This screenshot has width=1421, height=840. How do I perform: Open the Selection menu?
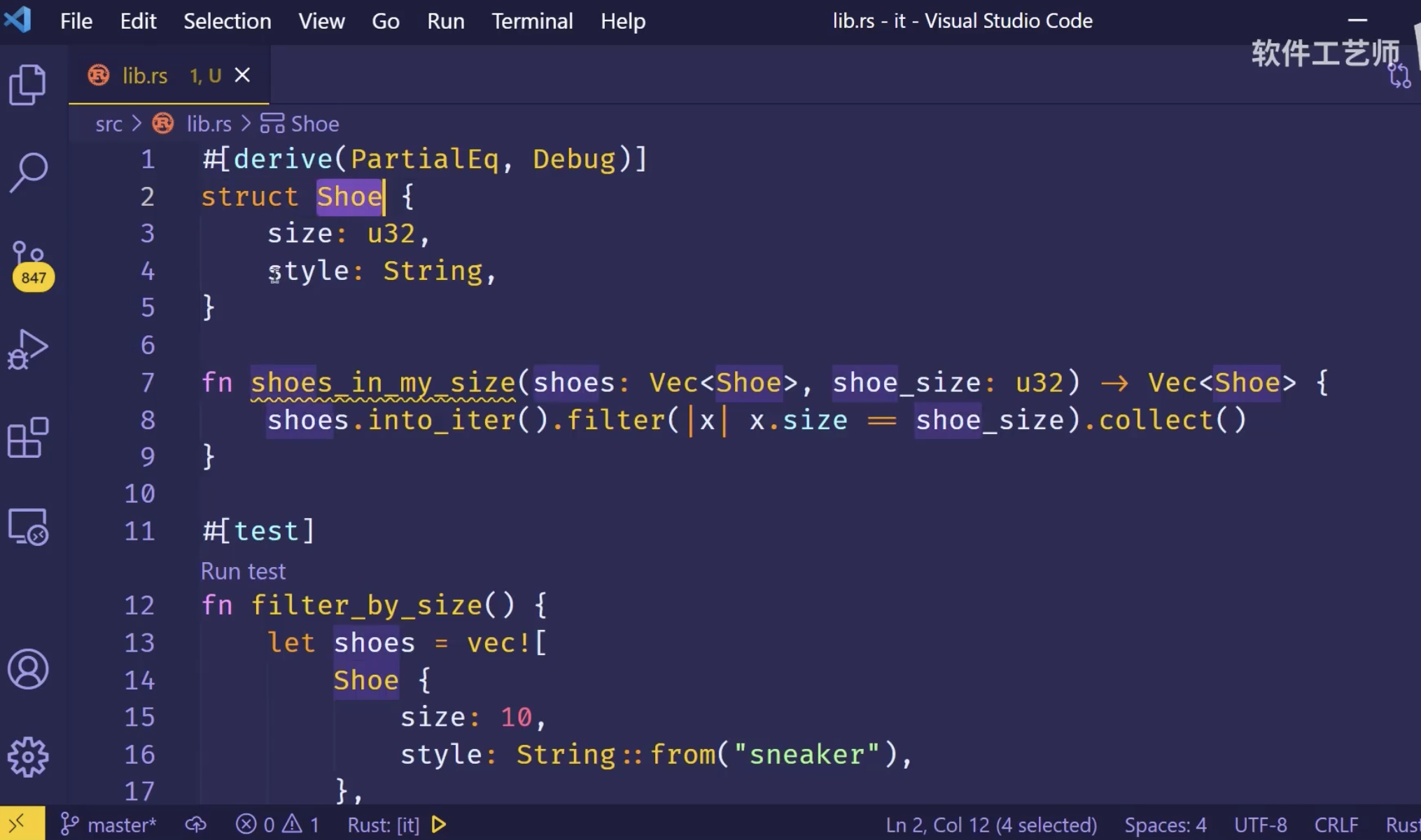pyautogui.click(x=227, y=21)
